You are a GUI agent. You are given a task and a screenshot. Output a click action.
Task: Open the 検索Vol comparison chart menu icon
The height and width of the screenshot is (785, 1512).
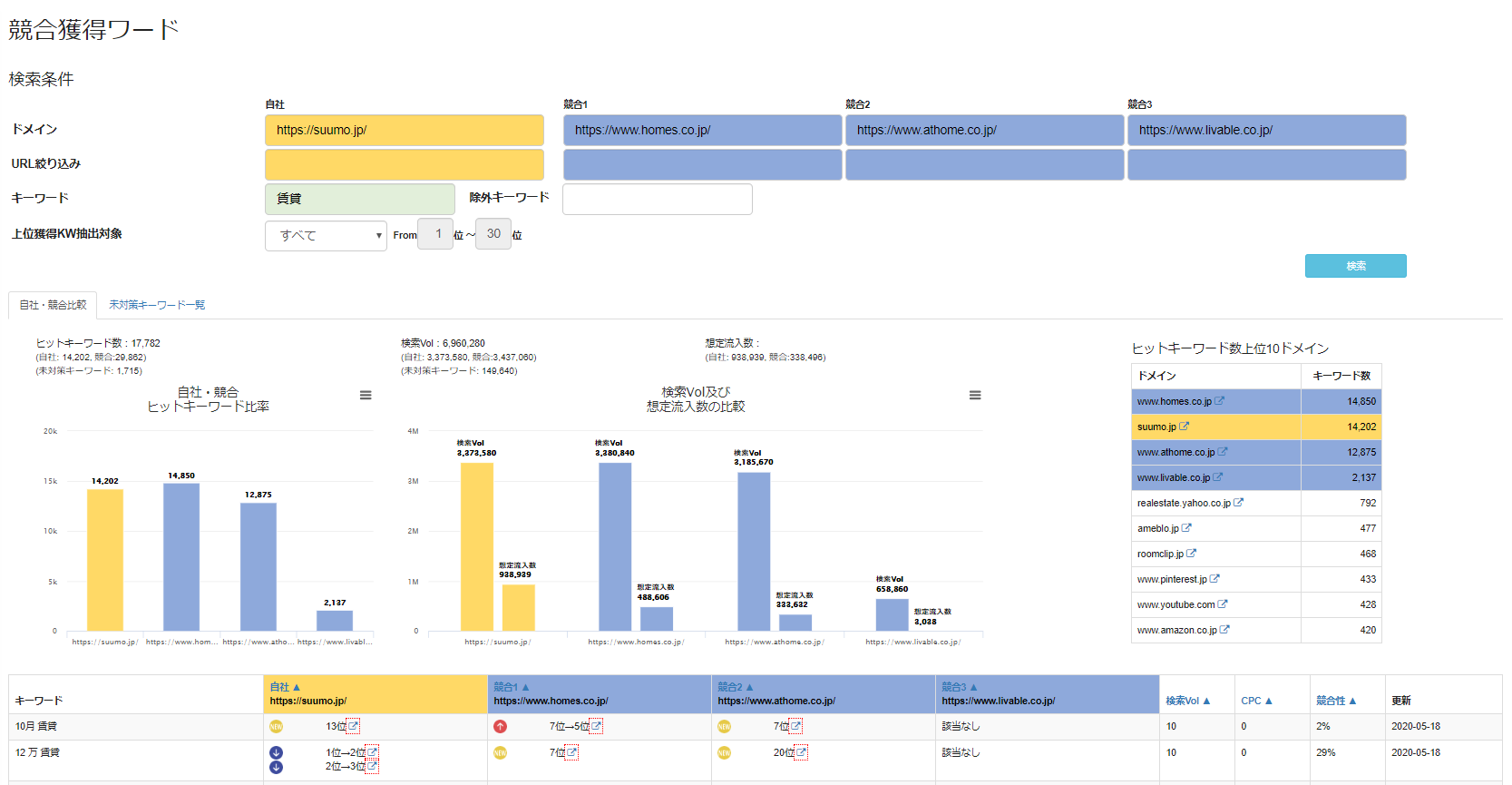[975, 395]
